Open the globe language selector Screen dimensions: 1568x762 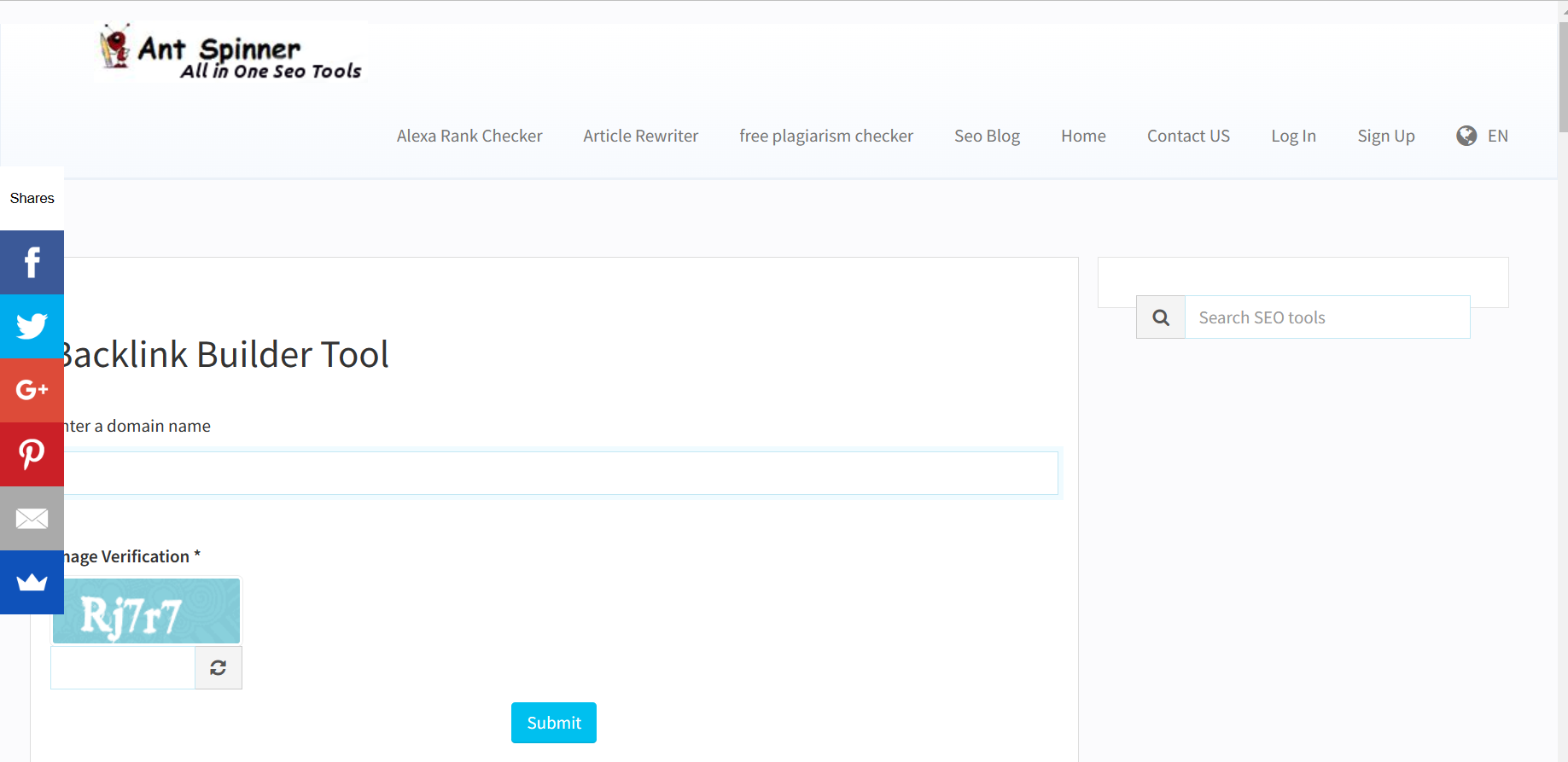[x=1482, y=136]
